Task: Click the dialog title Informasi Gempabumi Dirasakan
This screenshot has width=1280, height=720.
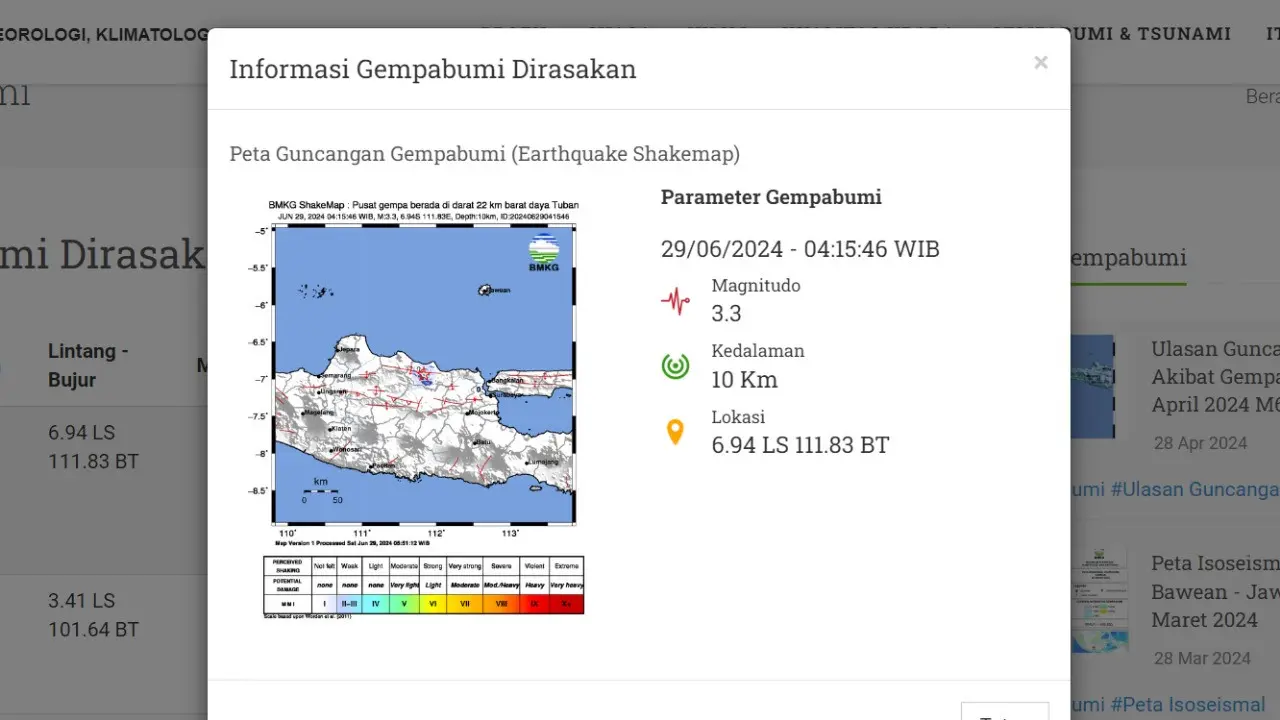Action: [x=433, y=69]
